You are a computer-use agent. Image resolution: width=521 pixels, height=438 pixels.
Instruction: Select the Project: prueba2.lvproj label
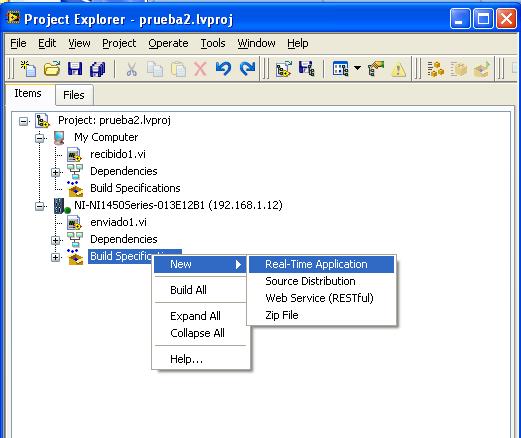(x=114, y=120)
